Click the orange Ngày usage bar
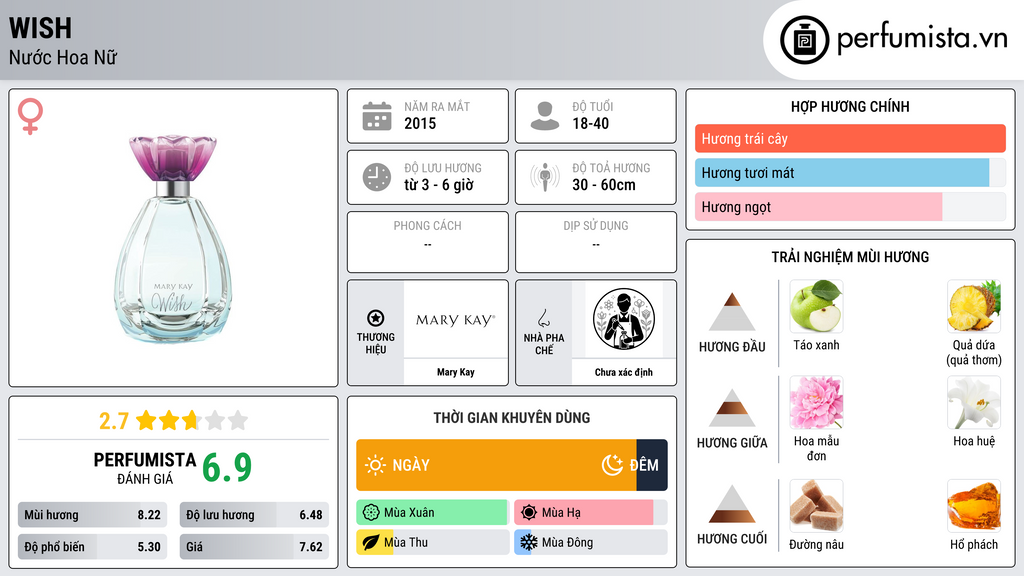This screenshot has height=576, width=1024. click(496, 465)
